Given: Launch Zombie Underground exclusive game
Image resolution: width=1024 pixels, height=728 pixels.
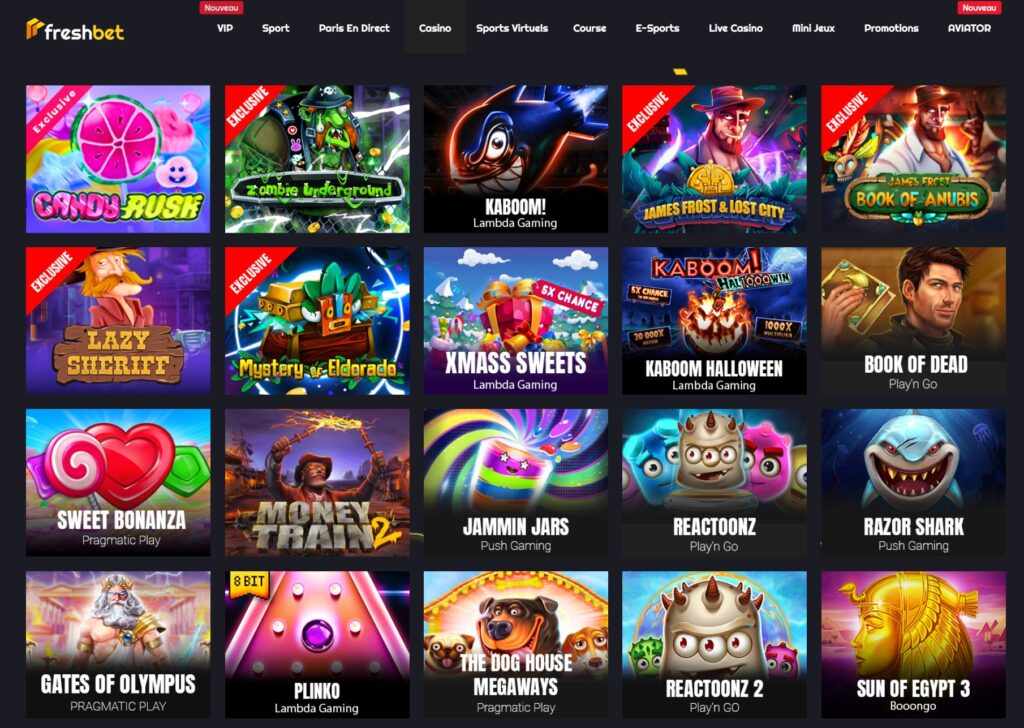Looking at the screenshot, I should pos(317,159).
